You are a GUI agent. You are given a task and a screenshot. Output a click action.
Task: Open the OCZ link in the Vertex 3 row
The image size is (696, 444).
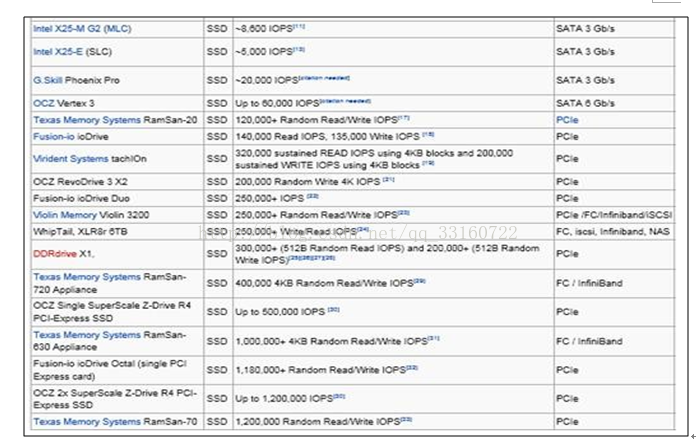(44, 103)
